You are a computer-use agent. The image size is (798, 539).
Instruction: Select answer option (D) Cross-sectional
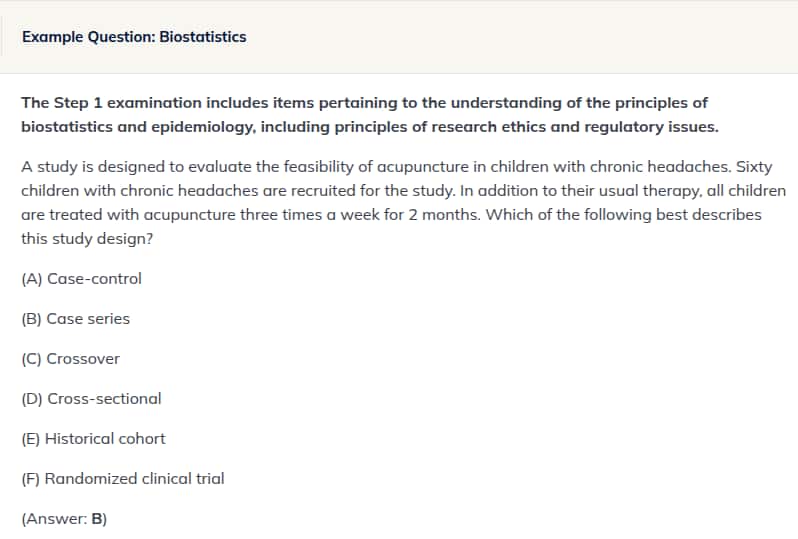91,399
